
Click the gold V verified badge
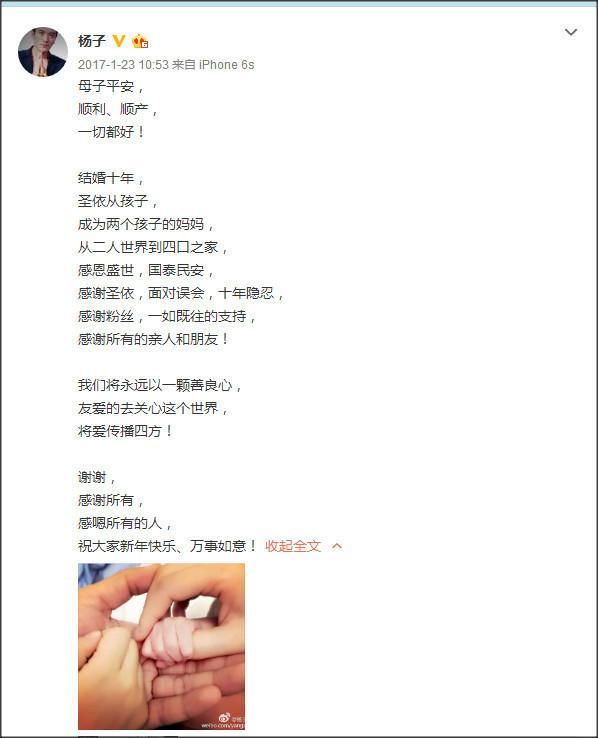(x=120, y=41)
